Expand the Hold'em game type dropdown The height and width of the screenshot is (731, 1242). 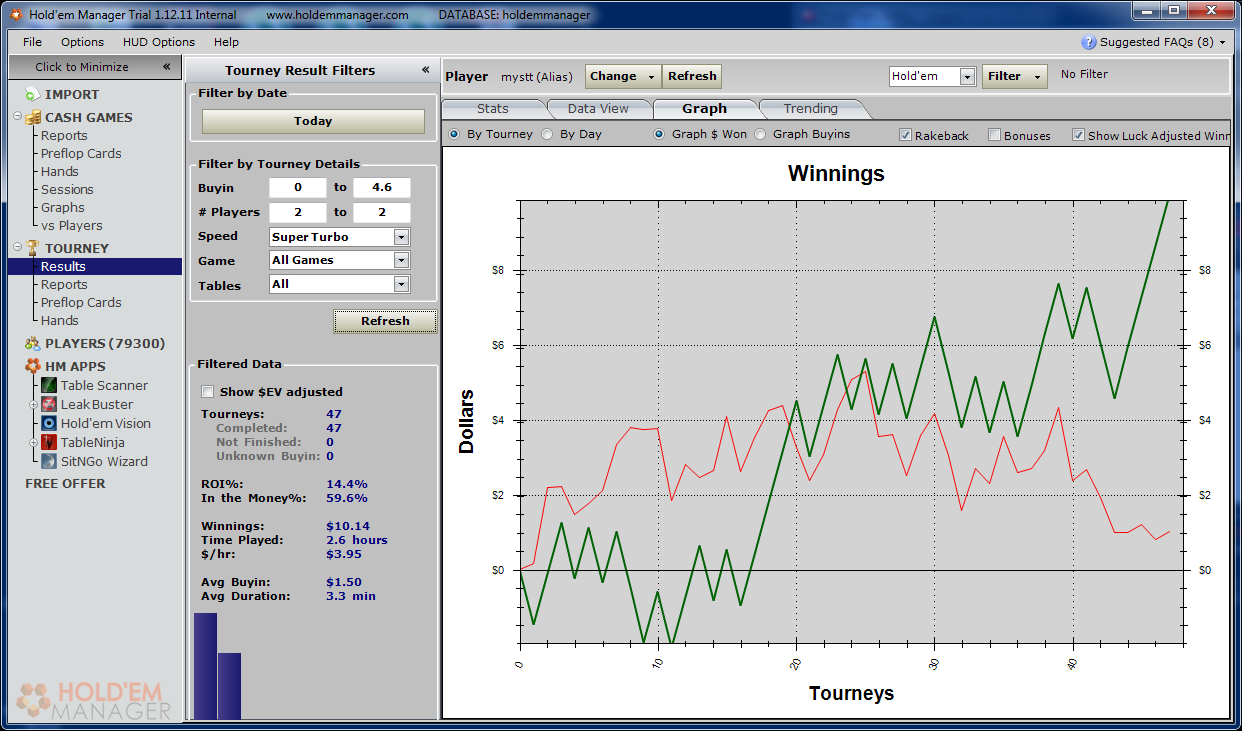967,76
